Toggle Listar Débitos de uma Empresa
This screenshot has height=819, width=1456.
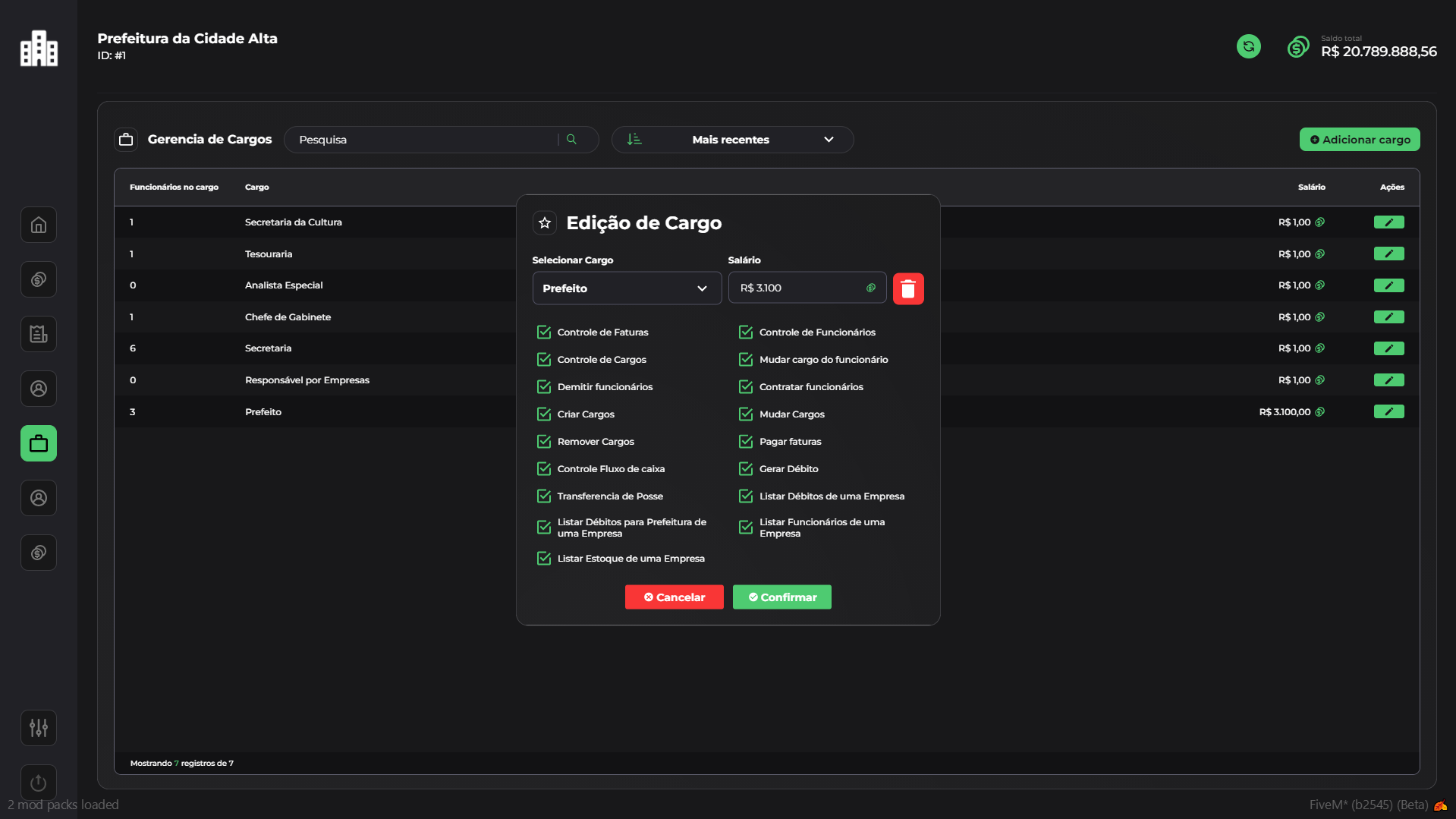point(745,496)
